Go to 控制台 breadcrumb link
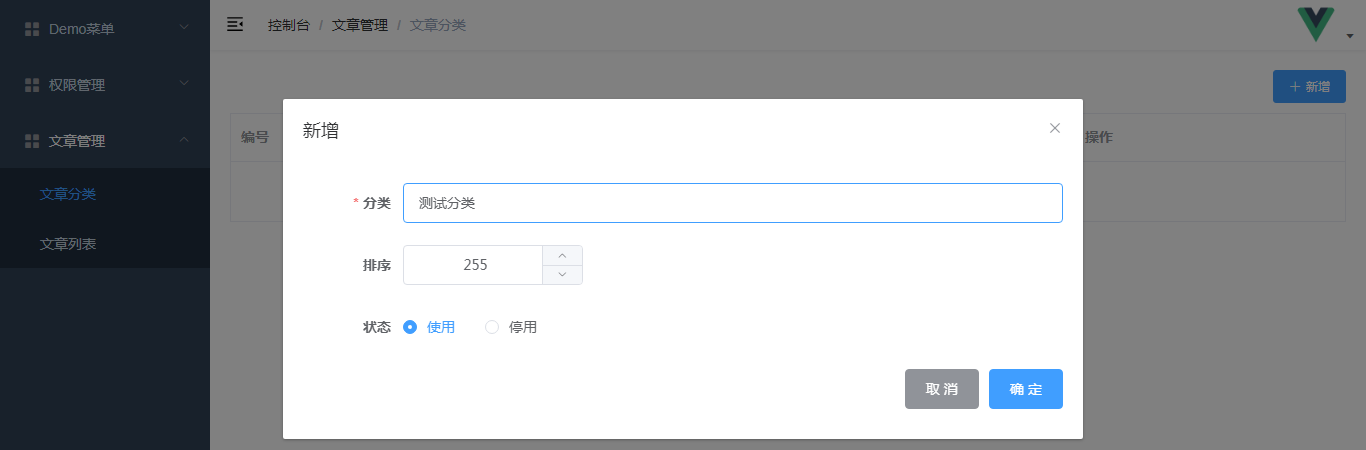Image resolution: width=1366 pixels, height=450 pixels. click(x=288, y=25)
